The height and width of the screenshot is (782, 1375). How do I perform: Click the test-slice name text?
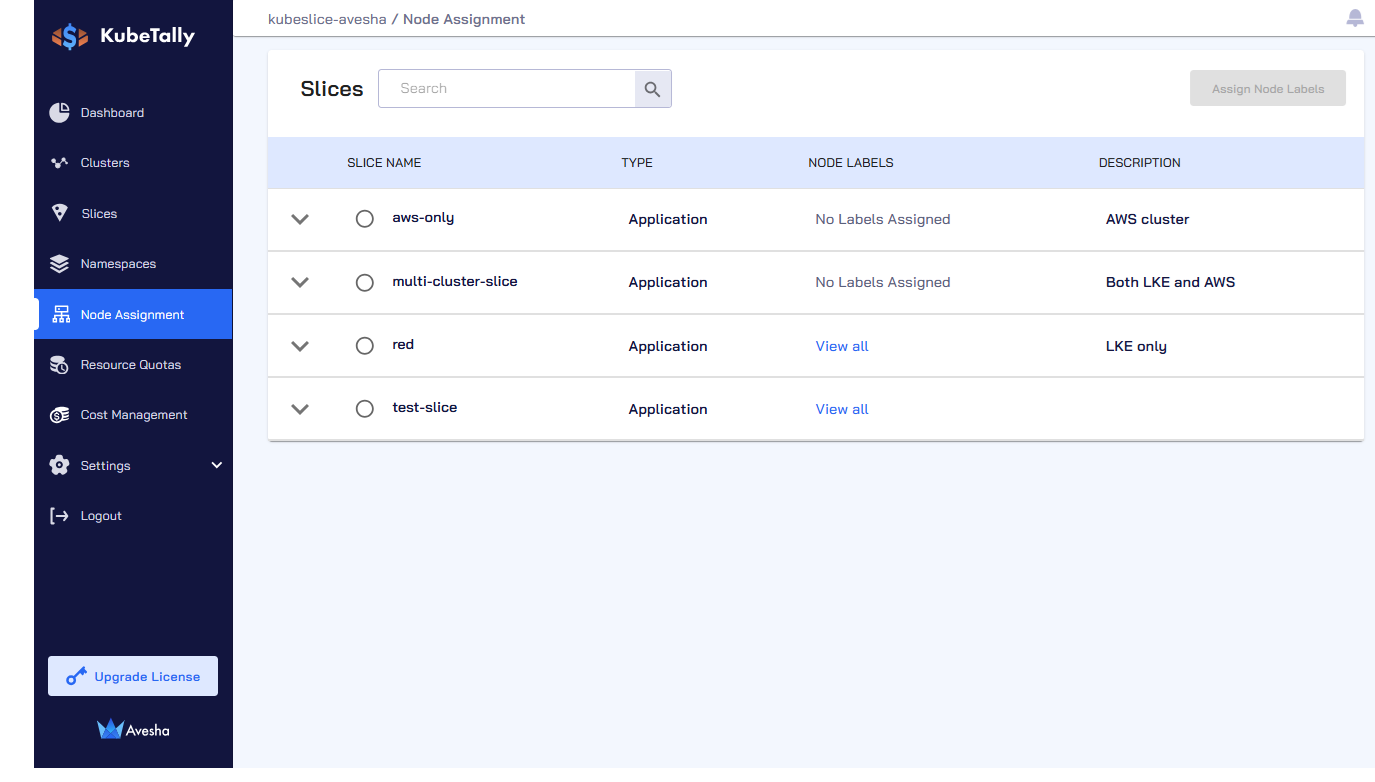point(425,407)
